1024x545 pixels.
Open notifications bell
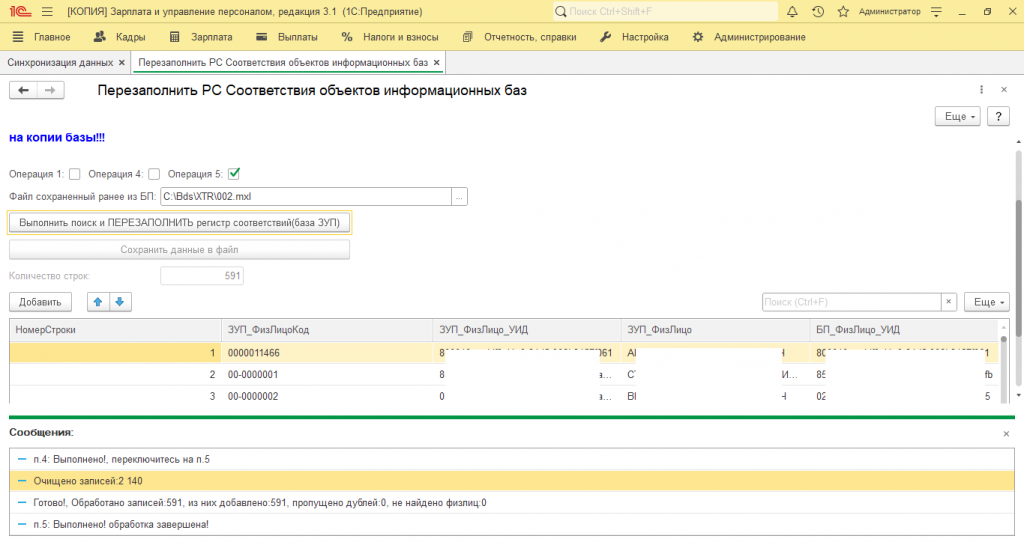coord(792,12)
